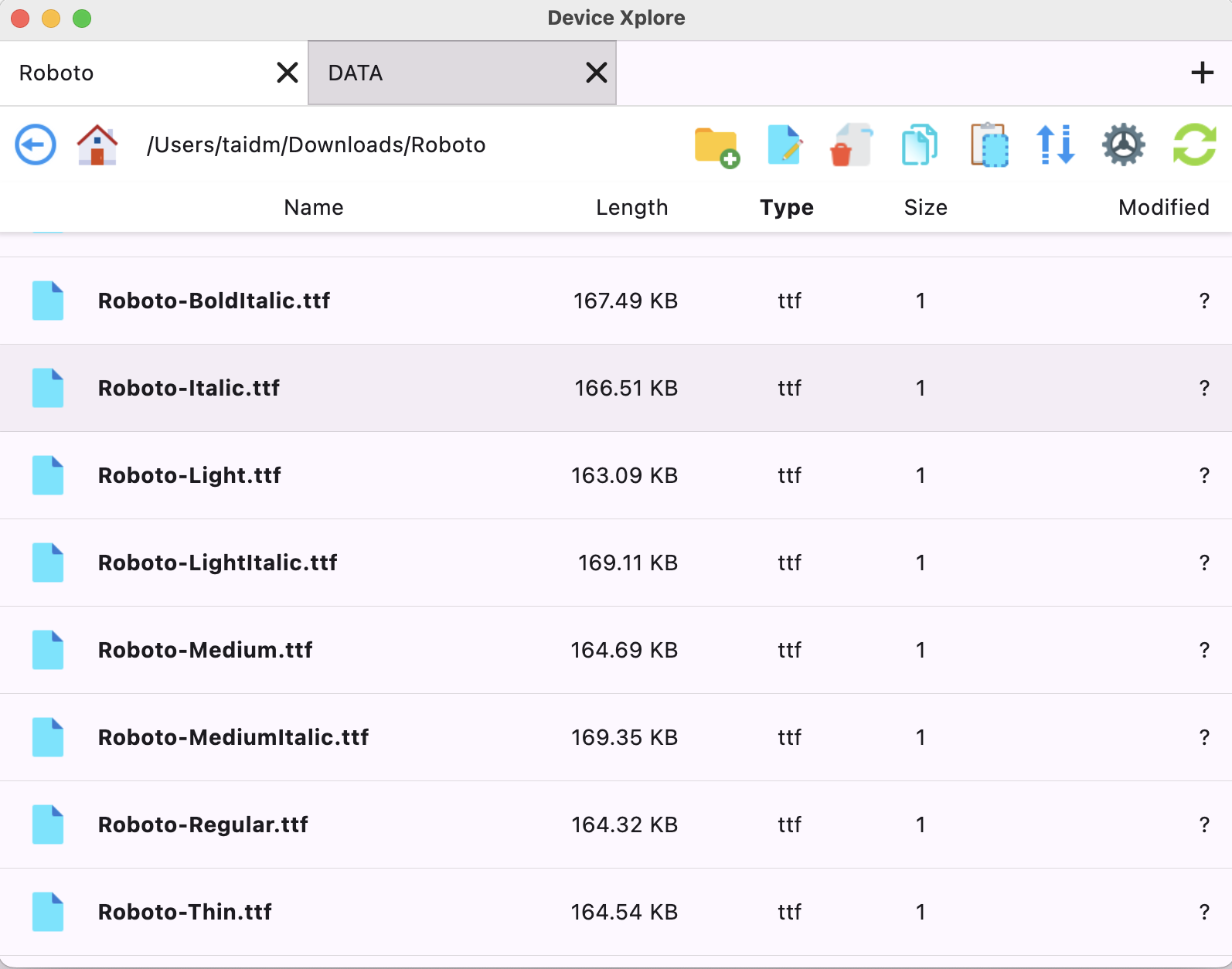Switch to the Roboto tab
This screenshot has height=969, width=1232.
[x=154, y=73]
